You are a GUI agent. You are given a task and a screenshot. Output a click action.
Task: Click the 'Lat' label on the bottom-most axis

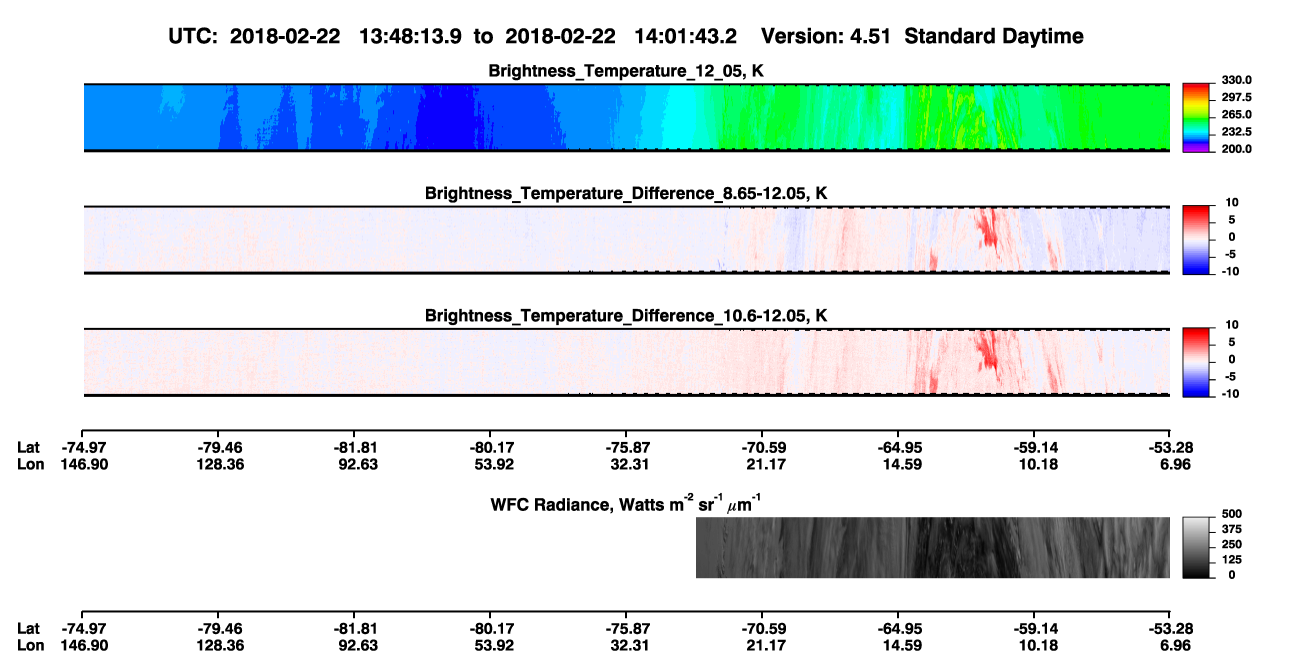(x=28, y=628)
